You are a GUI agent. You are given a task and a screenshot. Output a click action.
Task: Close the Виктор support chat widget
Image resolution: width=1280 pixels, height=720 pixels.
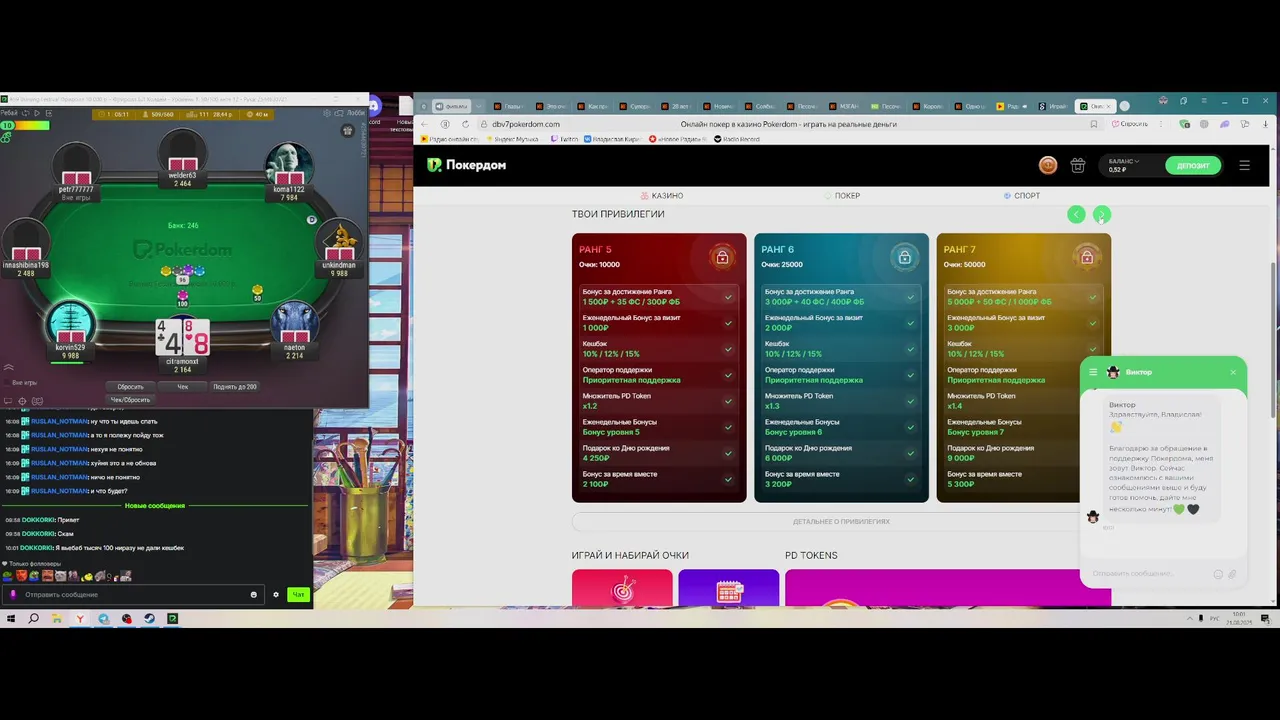pos(1233,372)
